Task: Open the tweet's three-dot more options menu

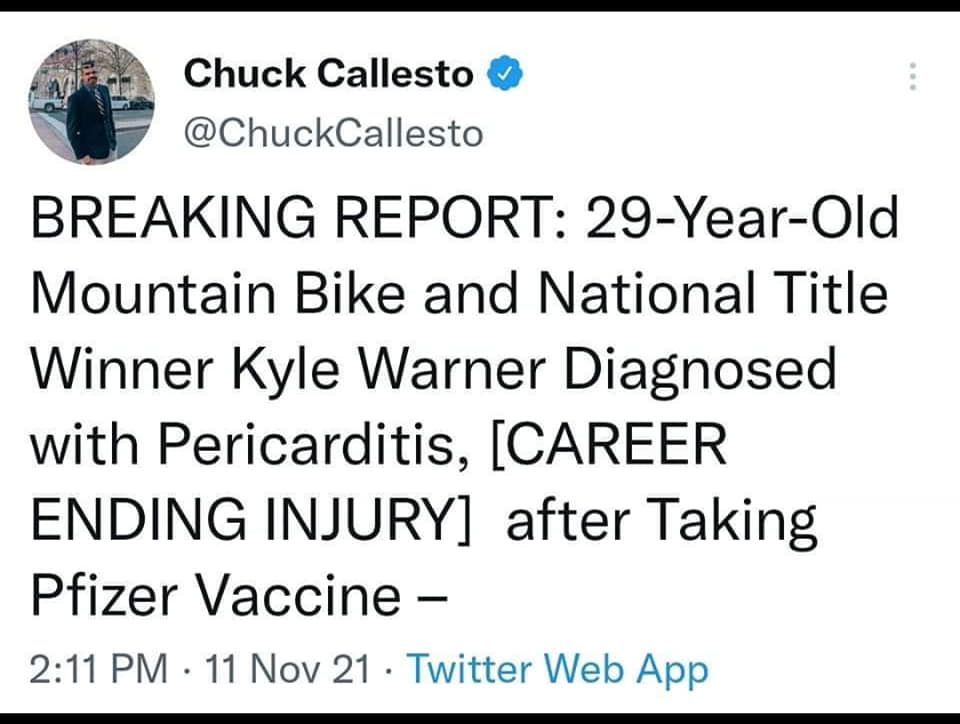Action: tap(912, 77)
